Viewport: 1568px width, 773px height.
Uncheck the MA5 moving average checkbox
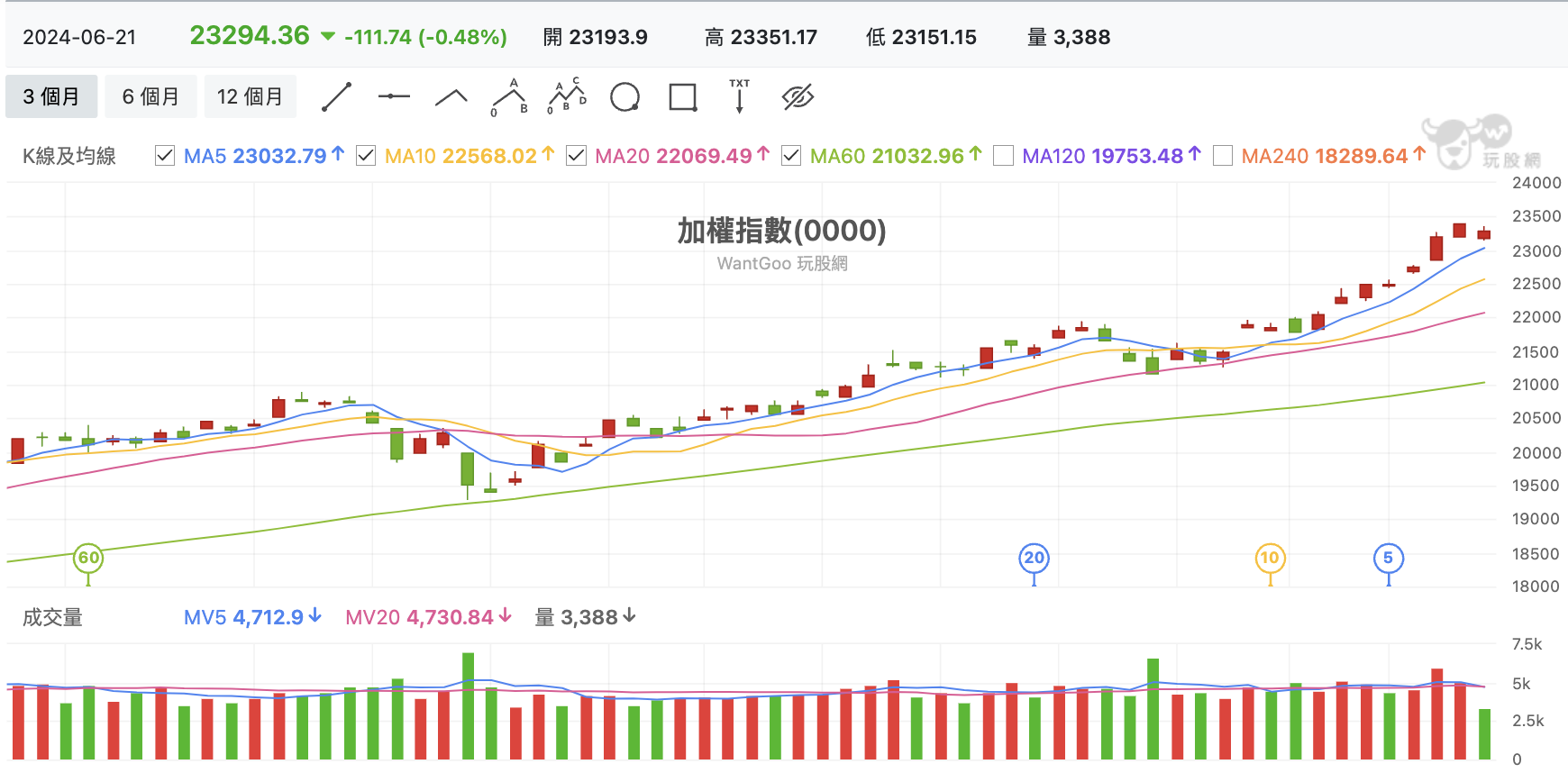165,156
